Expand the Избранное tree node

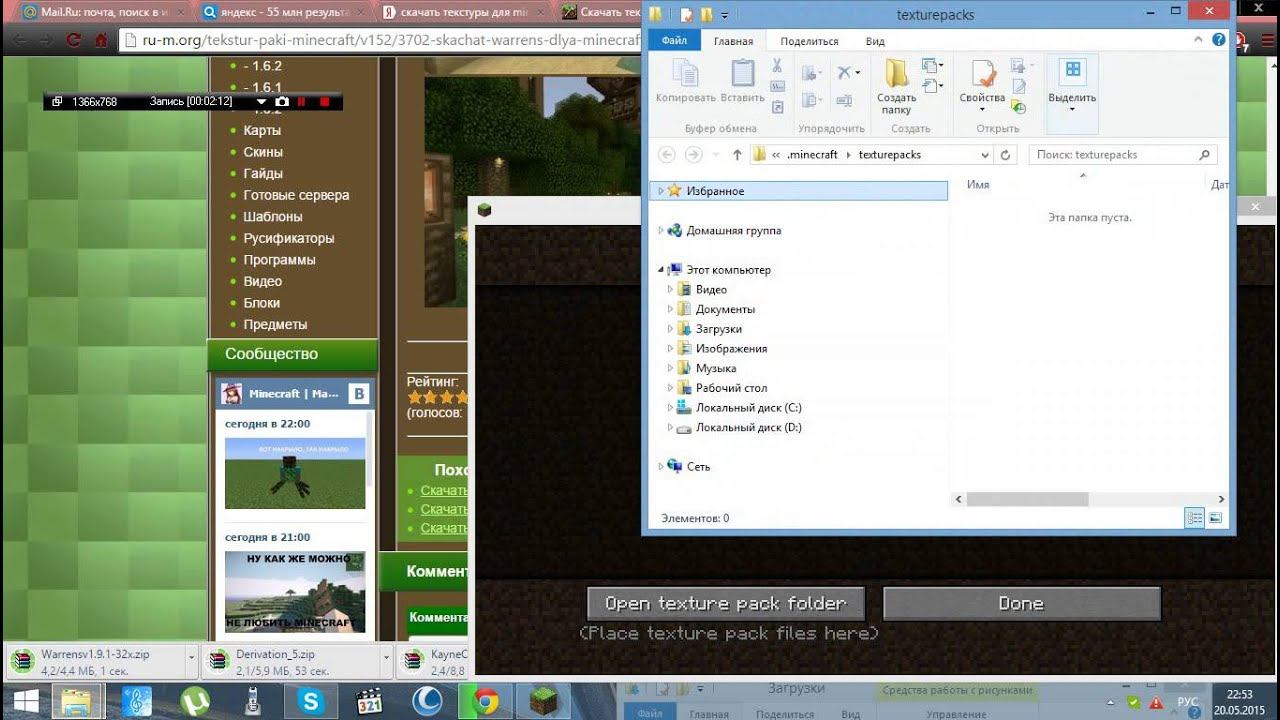[x=660, y=191]
